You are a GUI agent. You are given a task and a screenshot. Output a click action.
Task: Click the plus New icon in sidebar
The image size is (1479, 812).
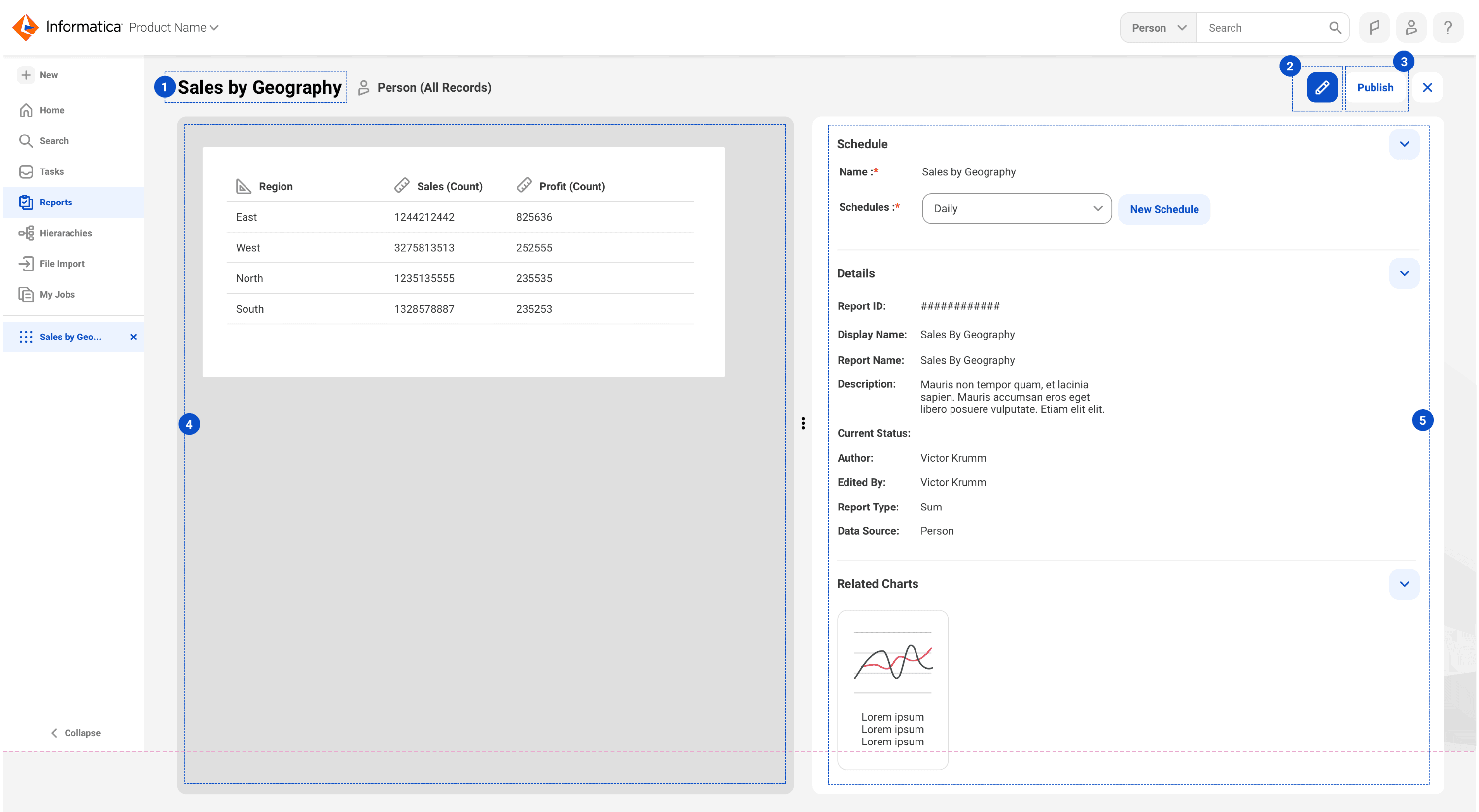[x=26, y=75]
